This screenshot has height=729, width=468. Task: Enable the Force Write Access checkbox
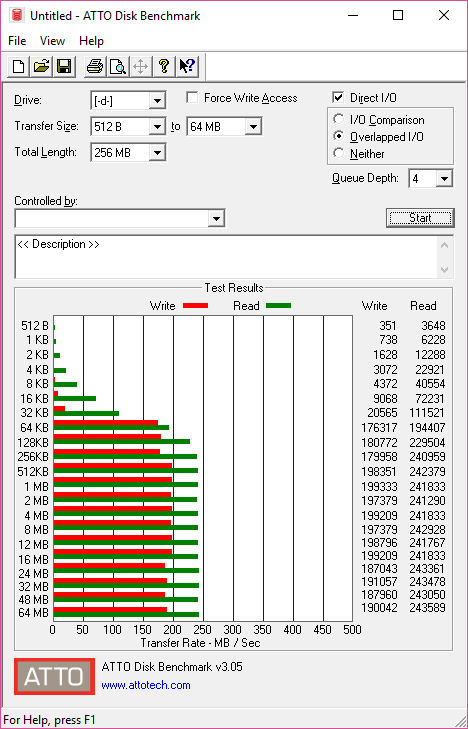[x=191, y=98]
